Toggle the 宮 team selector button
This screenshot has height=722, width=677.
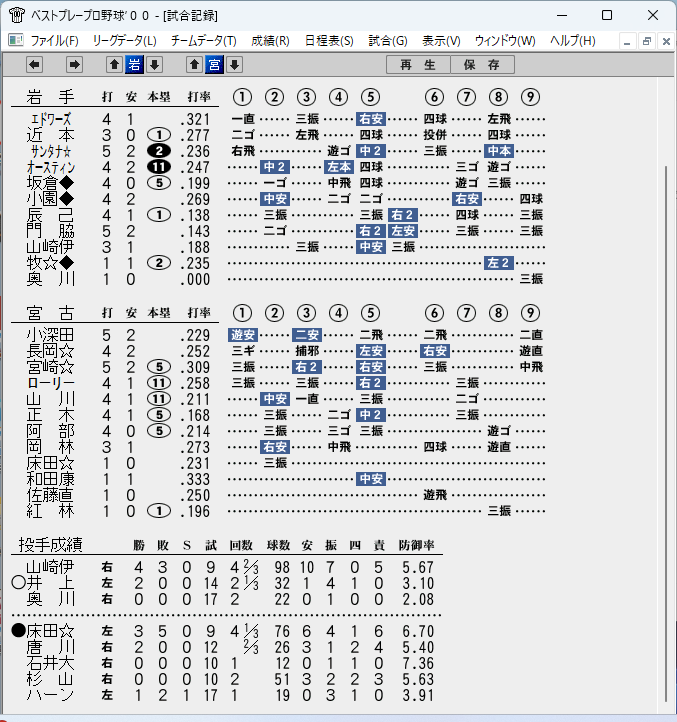(215, 65)
